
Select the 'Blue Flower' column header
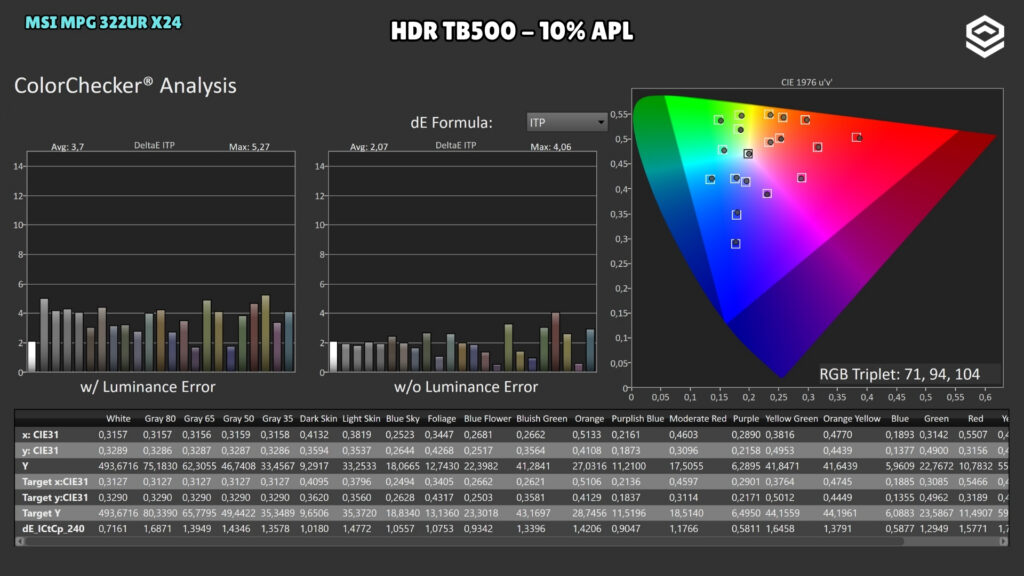[x=487, y=419]
